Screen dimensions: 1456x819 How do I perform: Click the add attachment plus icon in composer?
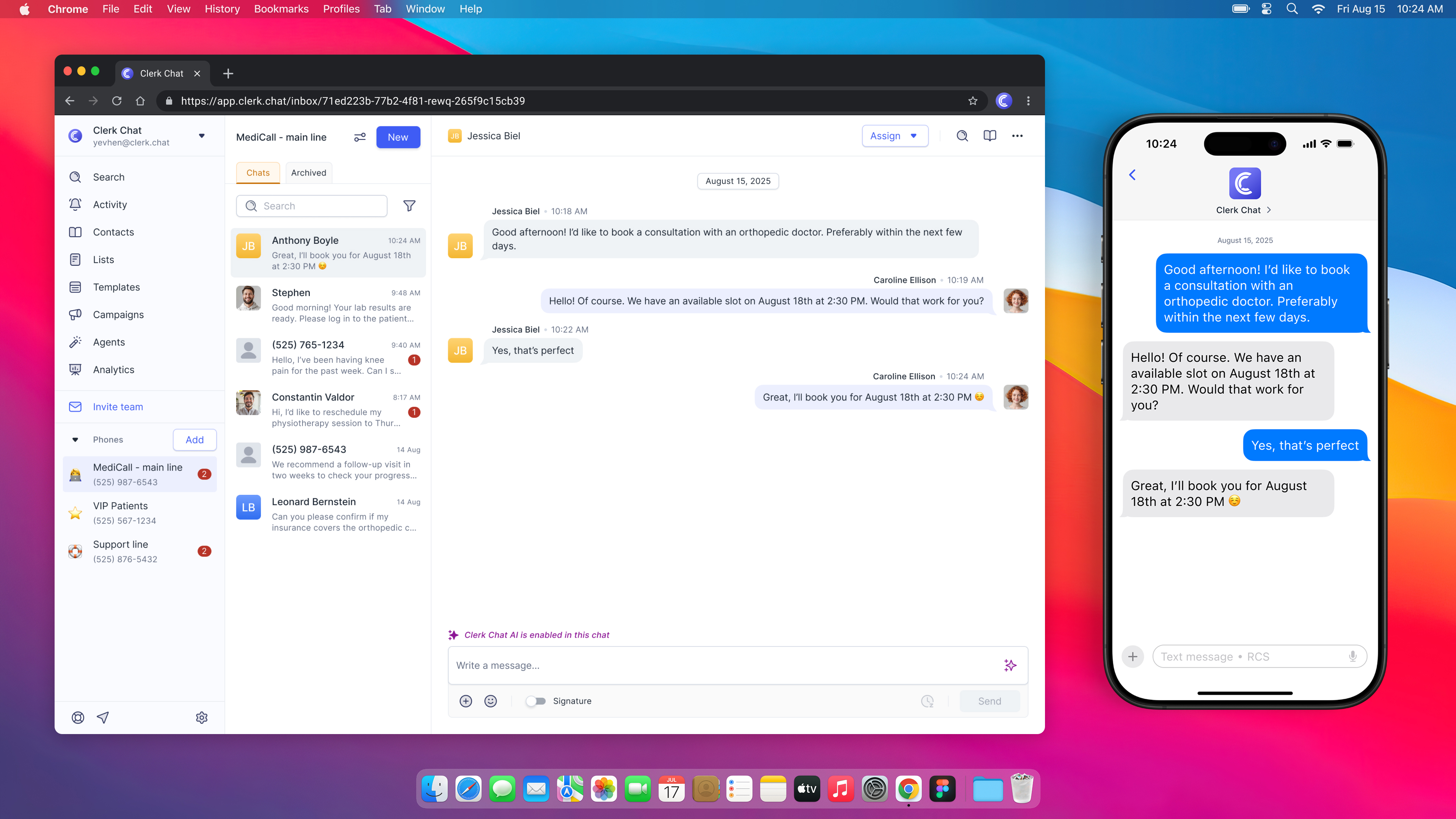click(466, 701)
